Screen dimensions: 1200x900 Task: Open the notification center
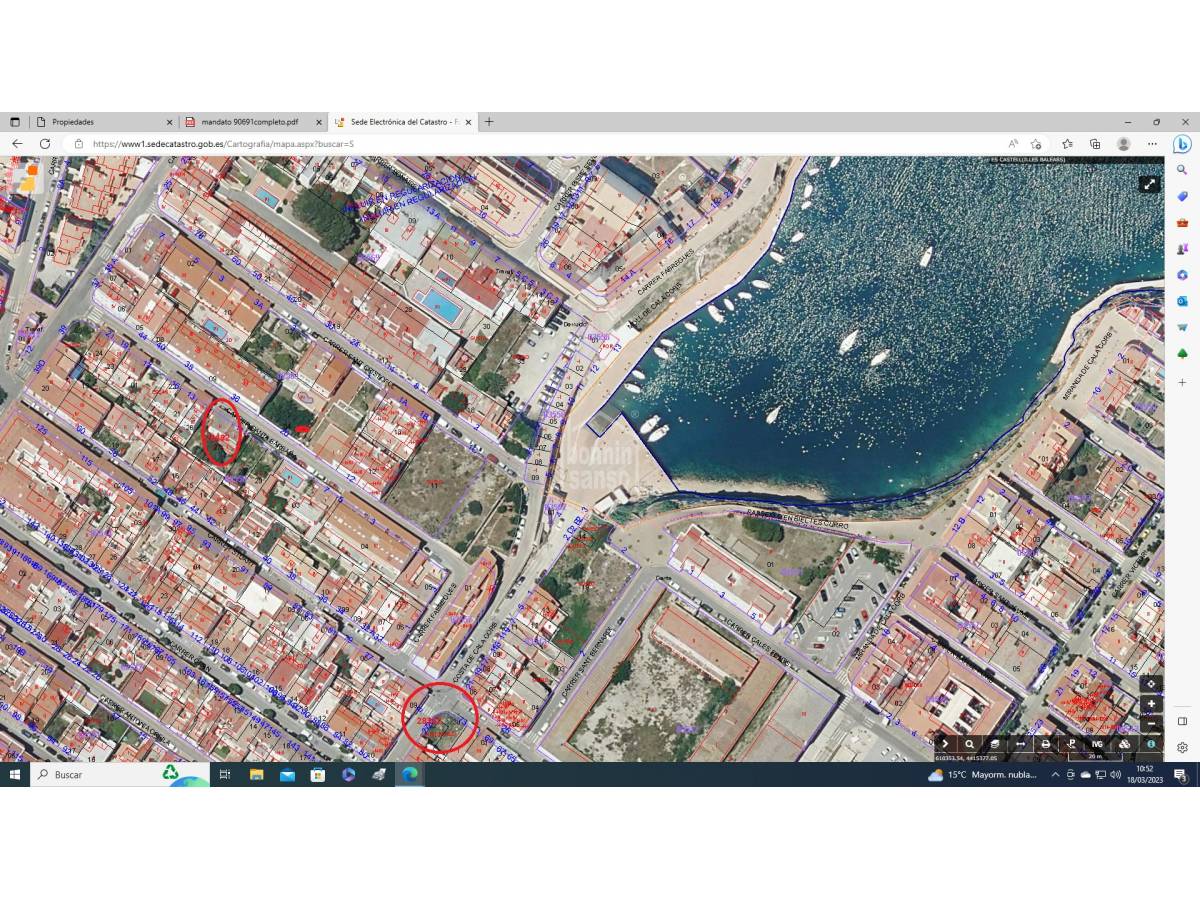click(x=1180, y=775)
